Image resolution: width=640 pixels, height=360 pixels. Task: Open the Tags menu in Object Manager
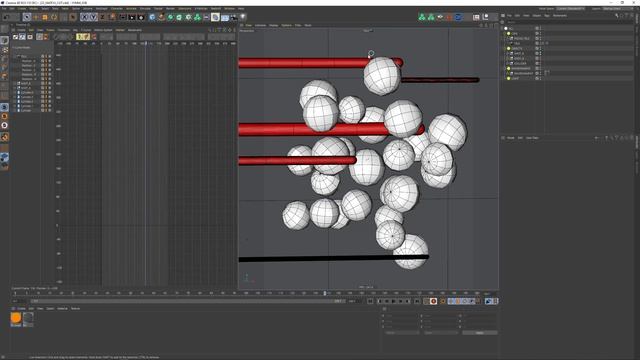point(547,16)
